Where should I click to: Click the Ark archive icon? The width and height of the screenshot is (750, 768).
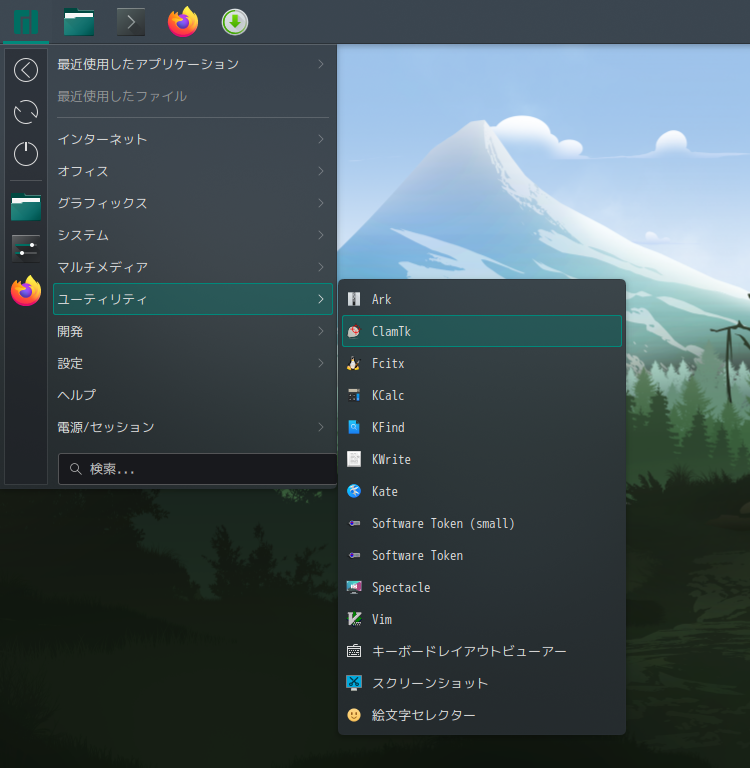click(354, 299)
